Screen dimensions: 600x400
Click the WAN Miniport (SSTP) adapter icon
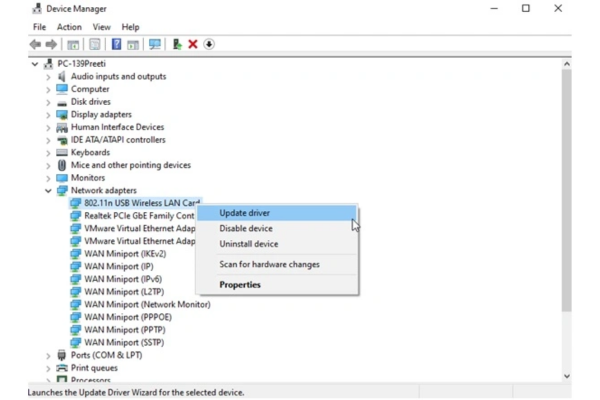point(75,342)
